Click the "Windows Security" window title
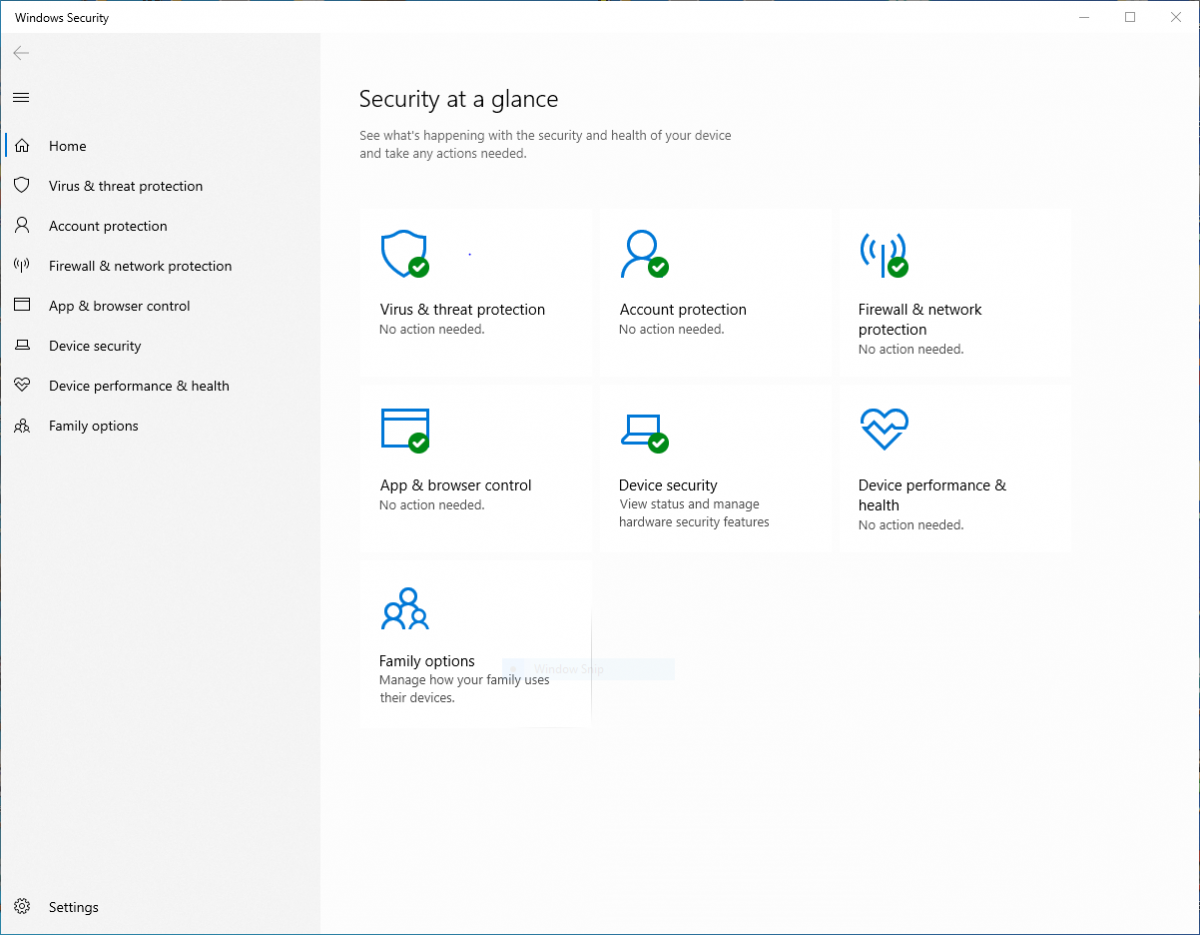1200x935 pixels. pos(62,18)
